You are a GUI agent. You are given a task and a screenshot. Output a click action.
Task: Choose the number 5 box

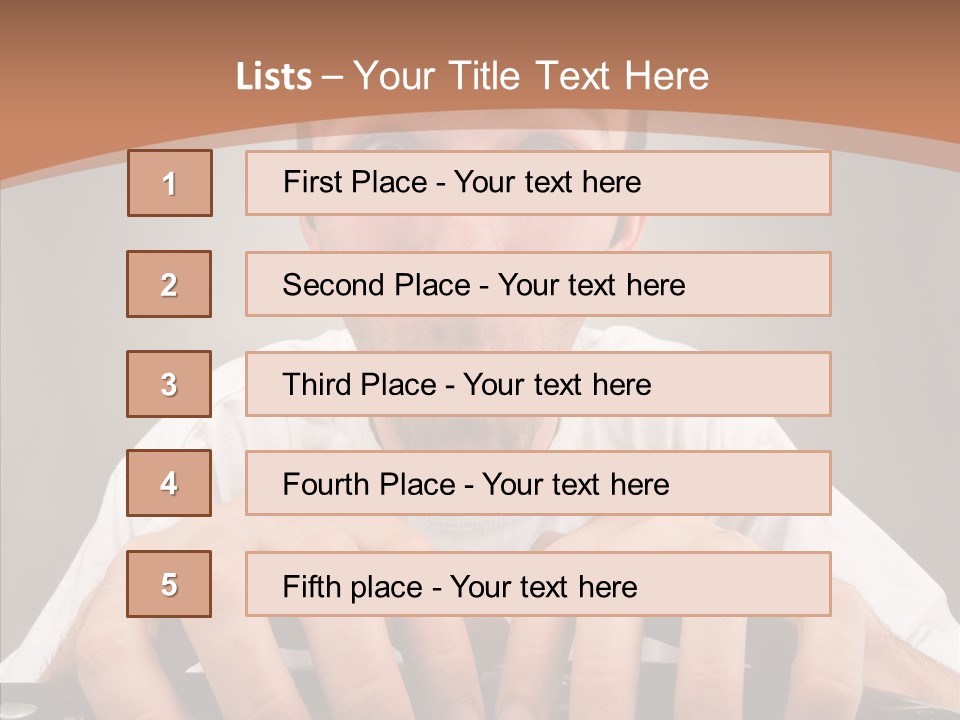click(x=169, y=584)
